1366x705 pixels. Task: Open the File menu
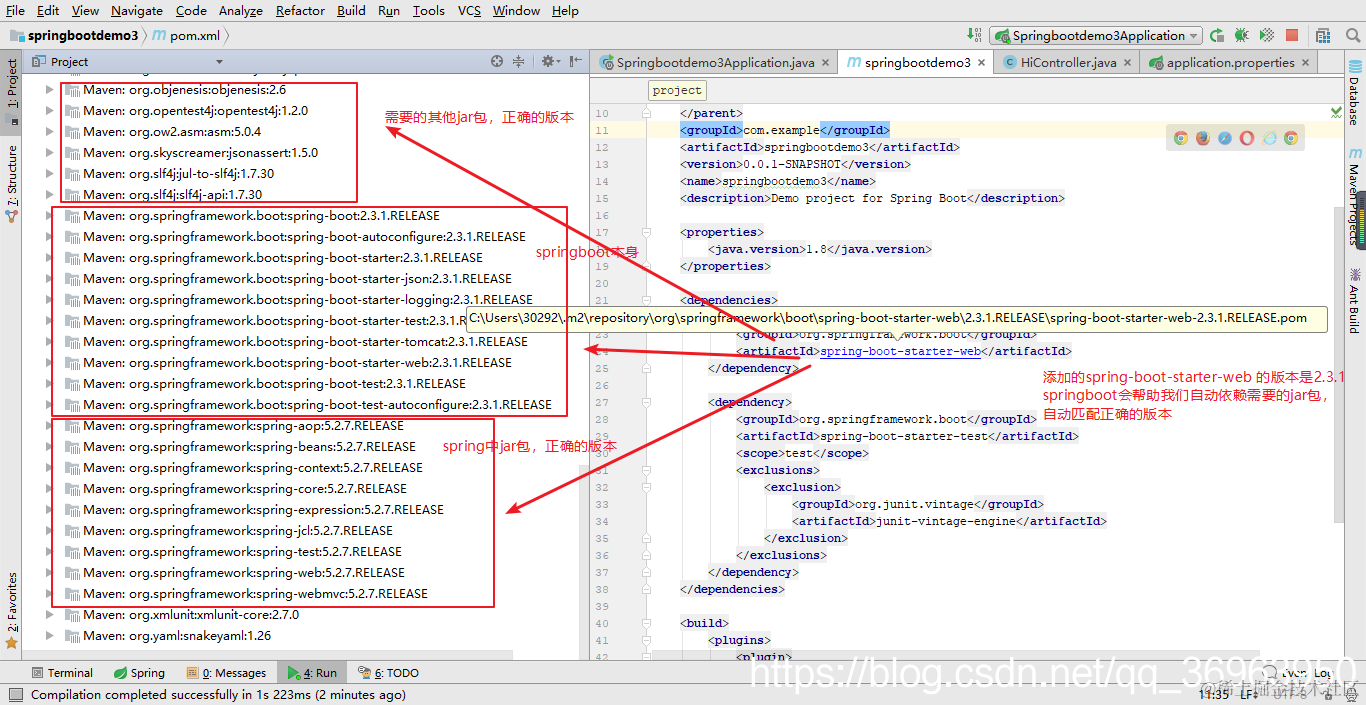pos(16,10)
